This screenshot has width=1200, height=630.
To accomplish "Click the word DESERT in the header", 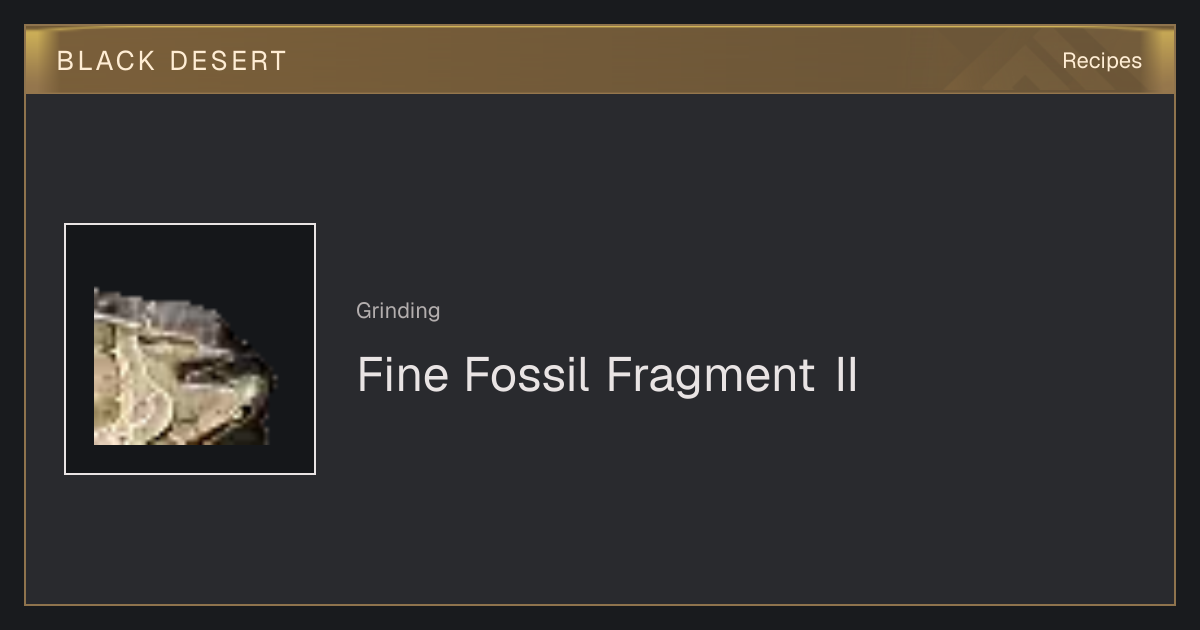I will pyautogui.click(x=228, y=61).
